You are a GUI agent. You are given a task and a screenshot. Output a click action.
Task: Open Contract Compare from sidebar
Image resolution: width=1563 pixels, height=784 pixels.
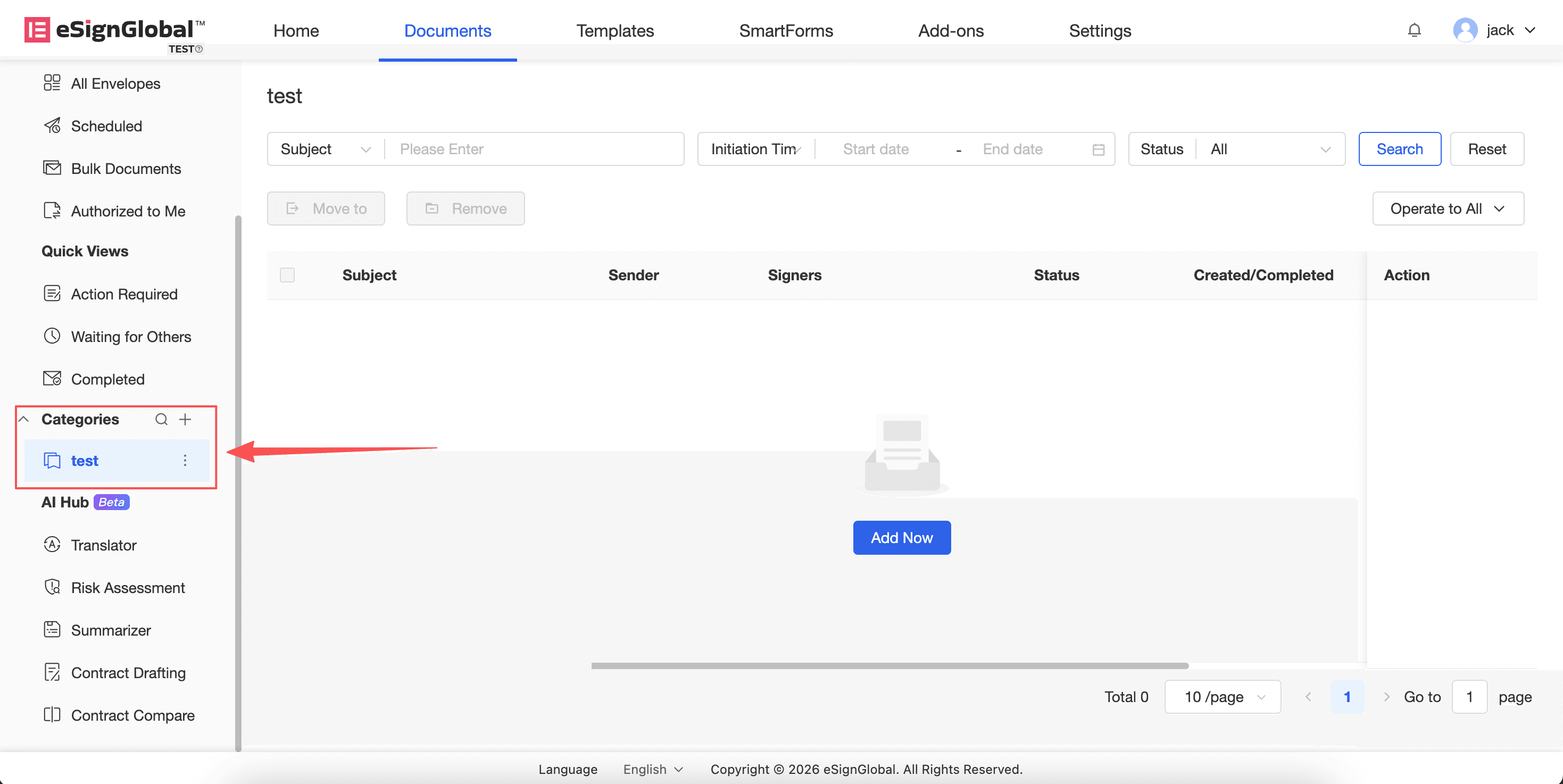tap(132, 715)
